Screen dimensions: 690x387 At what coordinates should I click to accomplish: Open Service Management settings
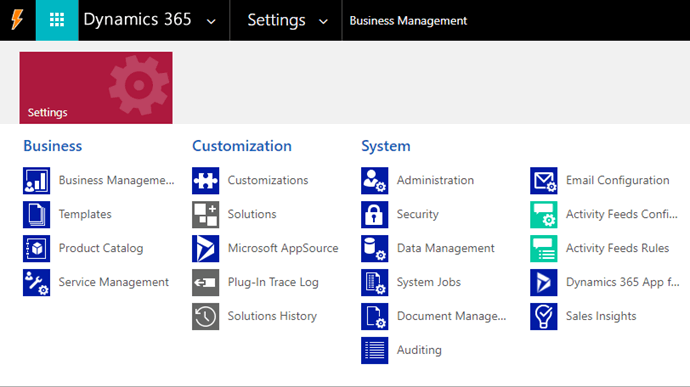pos(114,282)
